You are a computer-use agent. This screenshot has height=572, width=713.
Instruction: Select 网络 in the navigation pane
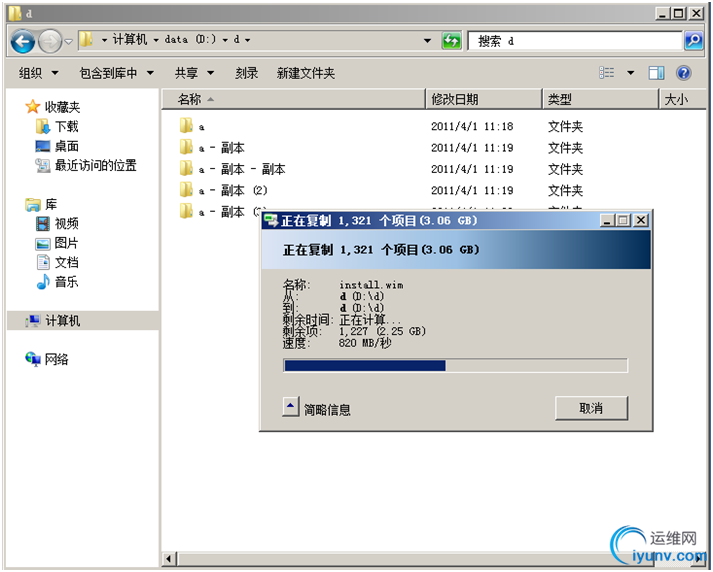point(56,359)
